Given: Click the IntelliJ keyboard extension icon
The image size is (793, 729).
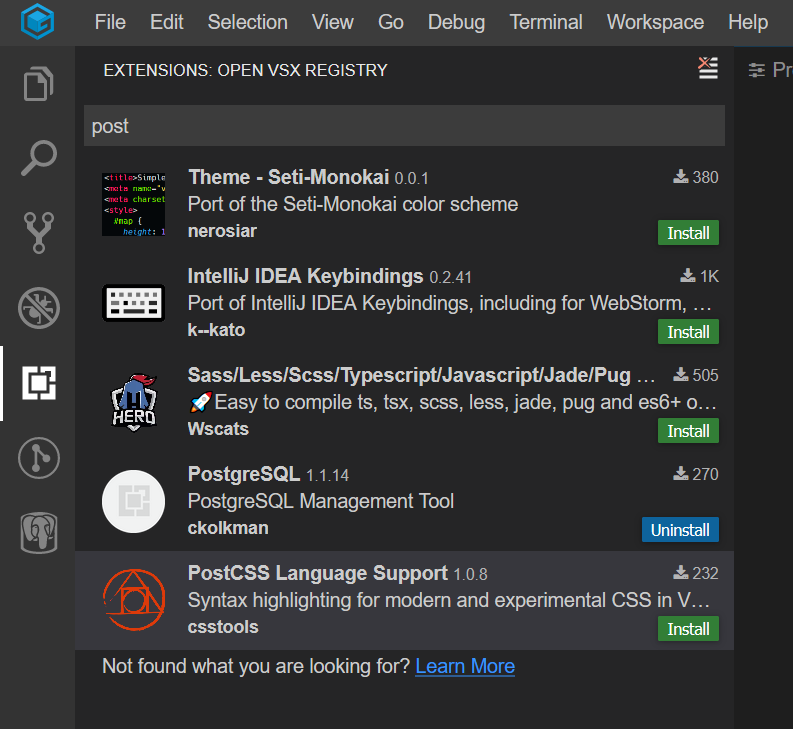Looking at the screenshot, I should [134, 303].
